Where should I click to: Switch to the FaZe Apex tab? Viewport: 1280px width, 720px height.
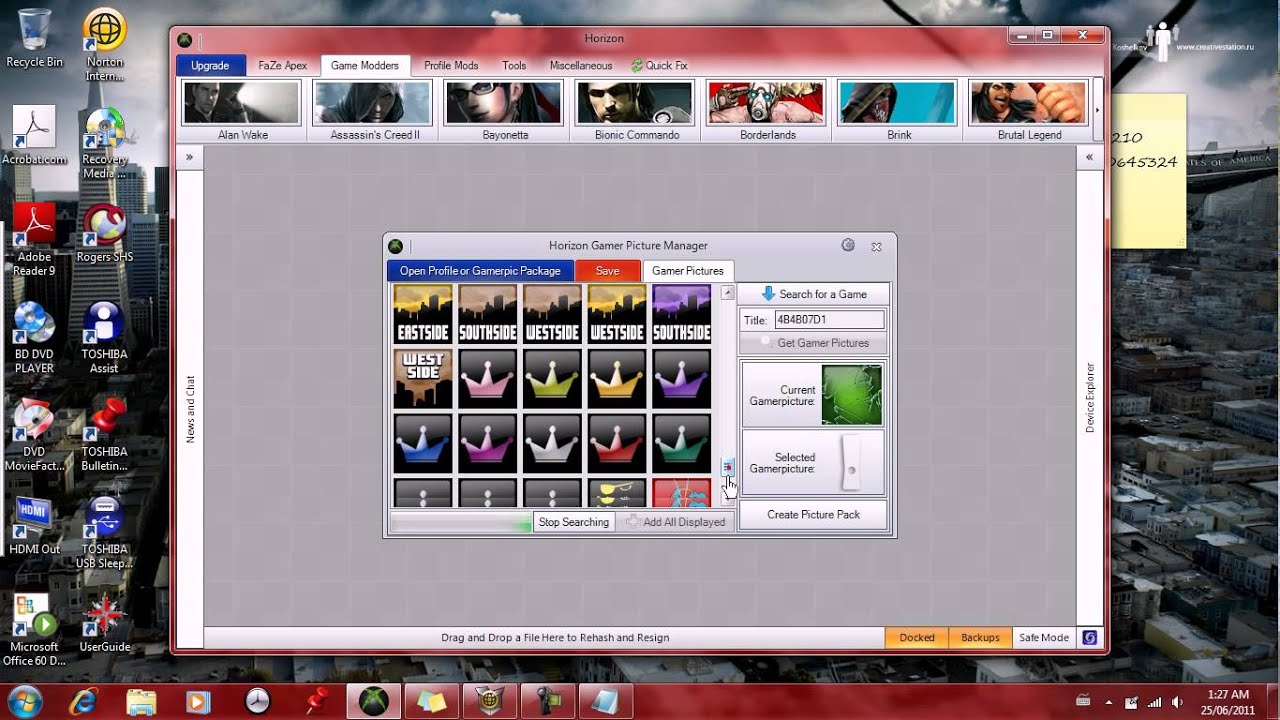tap(283, 66)
